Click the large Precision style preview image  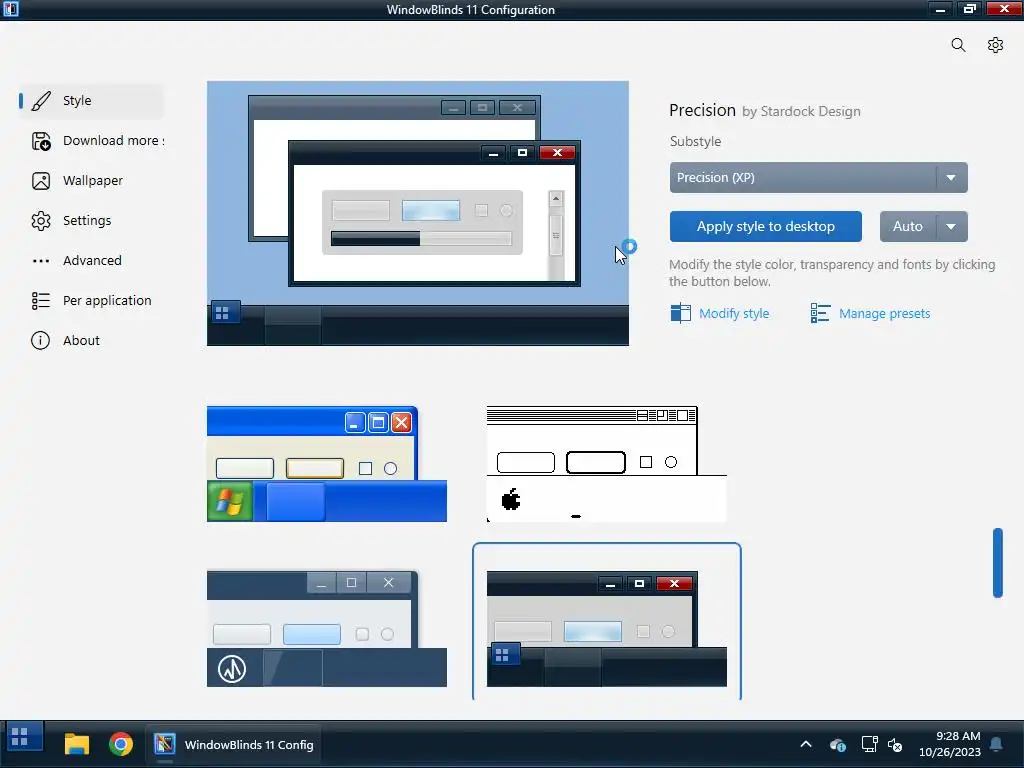[418, 214]
